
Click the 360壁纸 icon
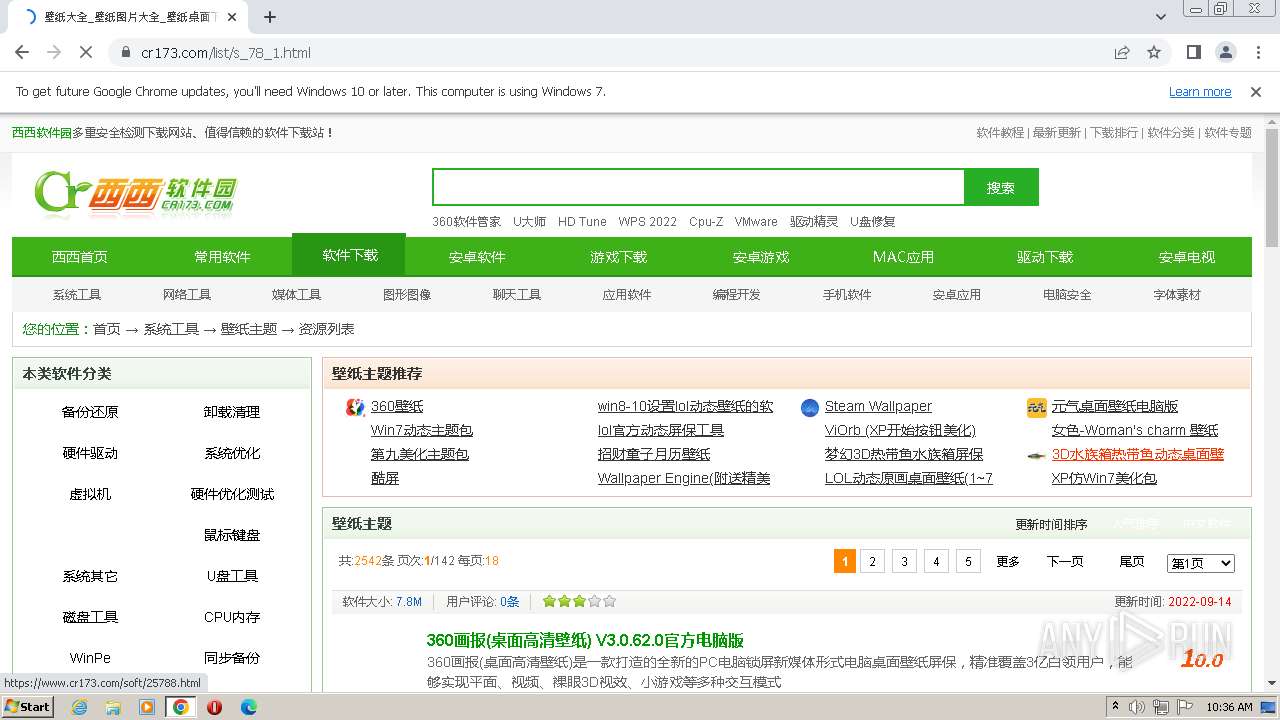(355, 407)
